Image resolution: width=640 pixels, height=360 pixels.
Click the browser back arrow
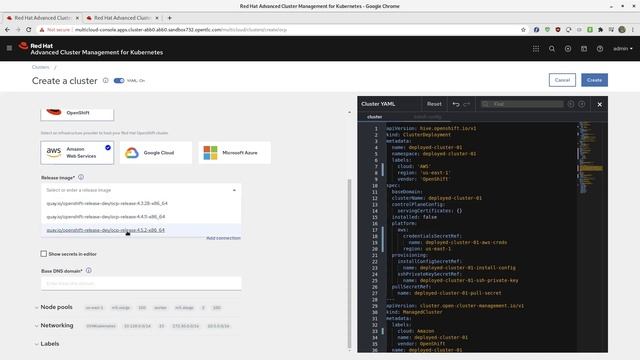coord(7,30)
